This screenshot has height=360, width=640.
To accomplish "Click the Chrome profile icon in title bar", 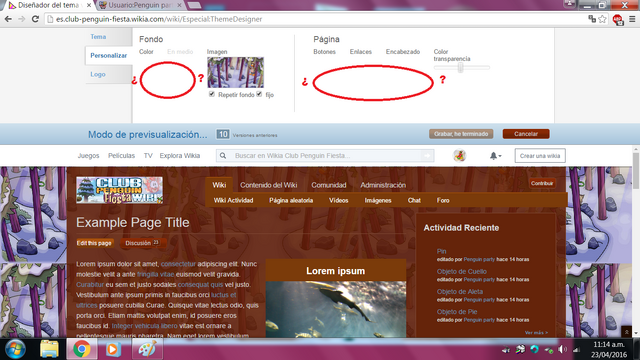I will 569,4.
